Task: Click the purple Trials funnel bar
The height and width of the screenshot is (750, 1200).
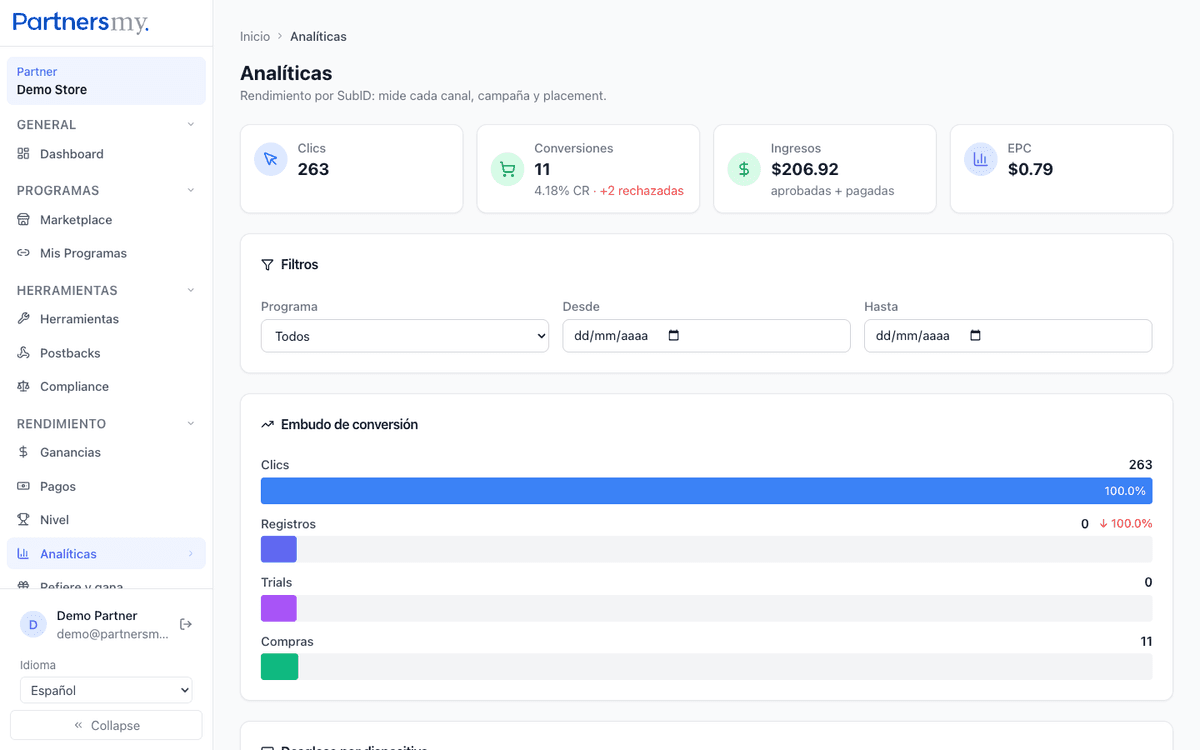Action: tap(279, 608)
